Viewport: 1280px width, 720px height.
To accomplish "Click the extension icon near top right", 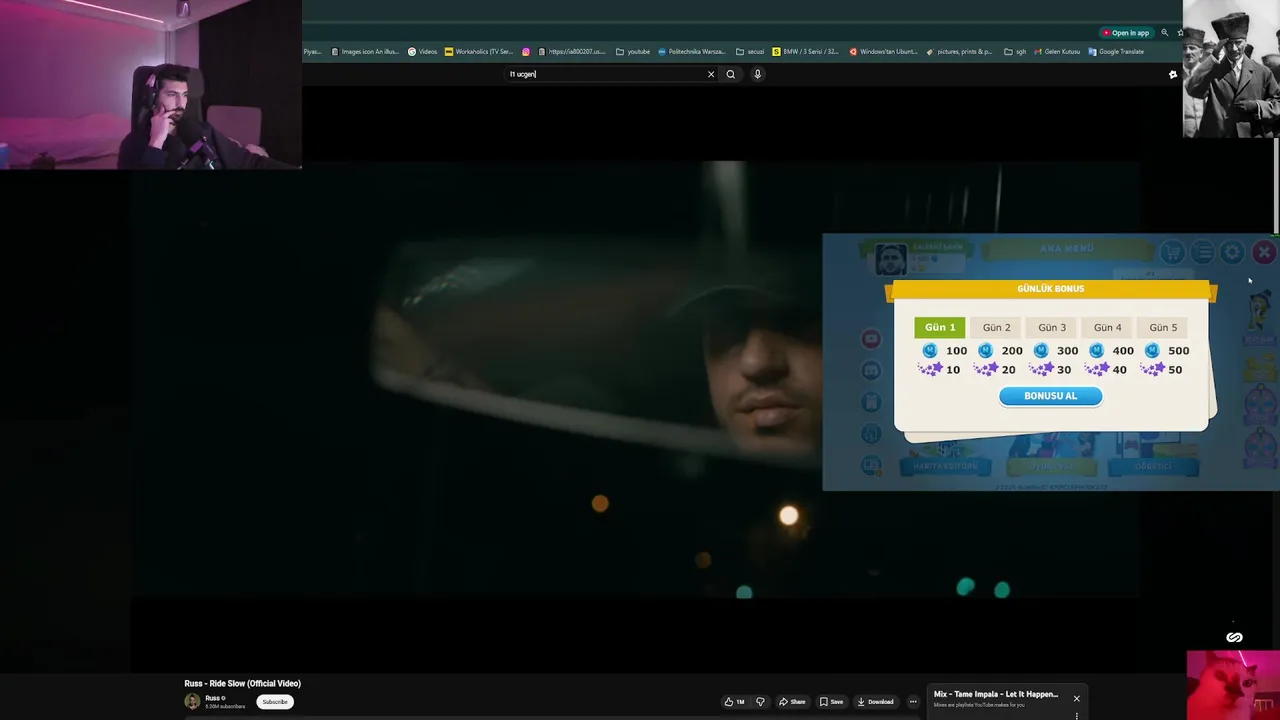I will point(1173,74).
